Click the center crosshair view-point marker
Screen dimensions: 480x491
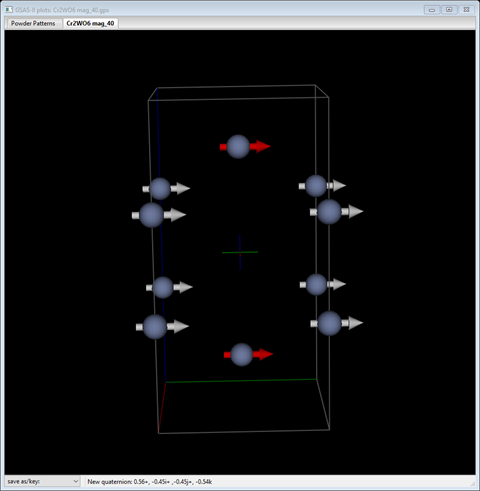click(x=240, y=252)
